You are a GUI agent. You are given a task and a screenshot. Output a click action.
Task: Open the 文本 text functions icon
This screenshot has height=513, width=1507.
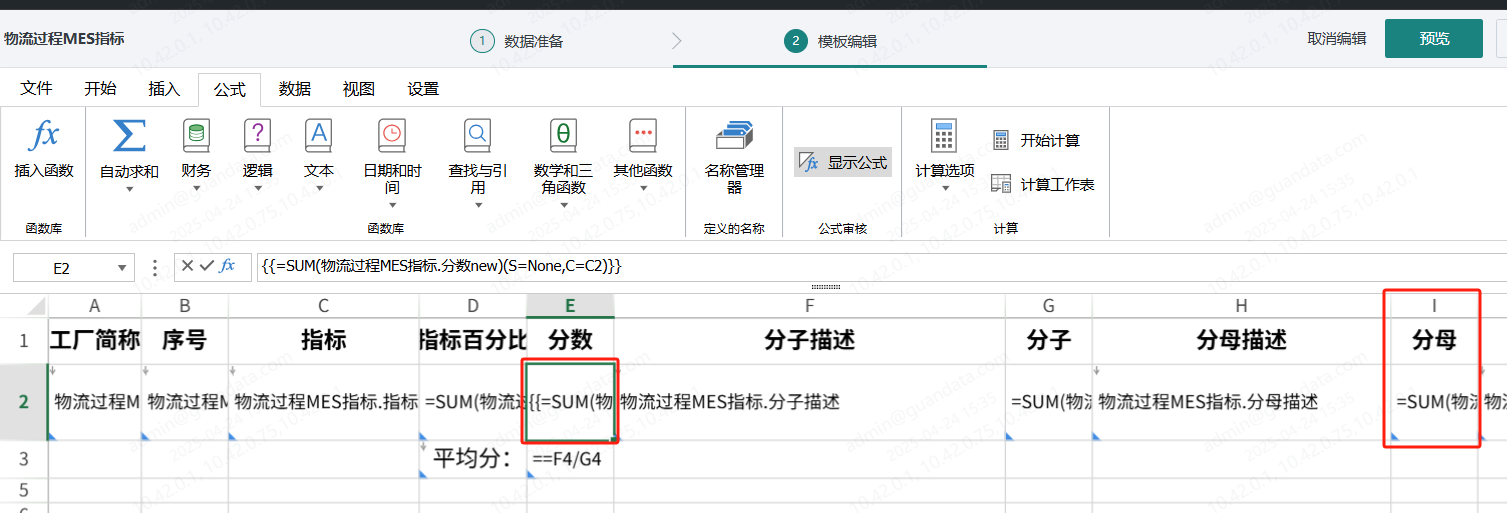coord(319,135)
